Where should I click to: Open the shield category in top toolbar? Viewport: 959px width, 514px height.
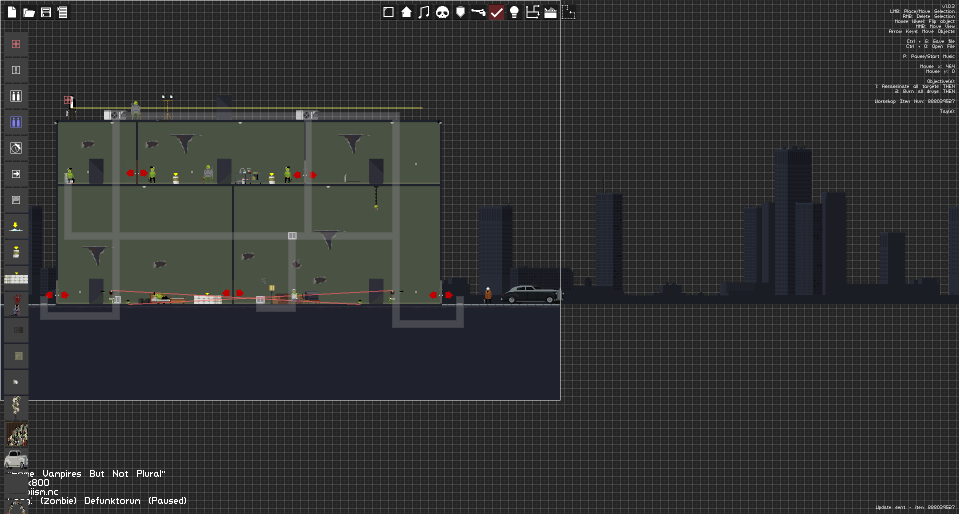coord(461,12)
